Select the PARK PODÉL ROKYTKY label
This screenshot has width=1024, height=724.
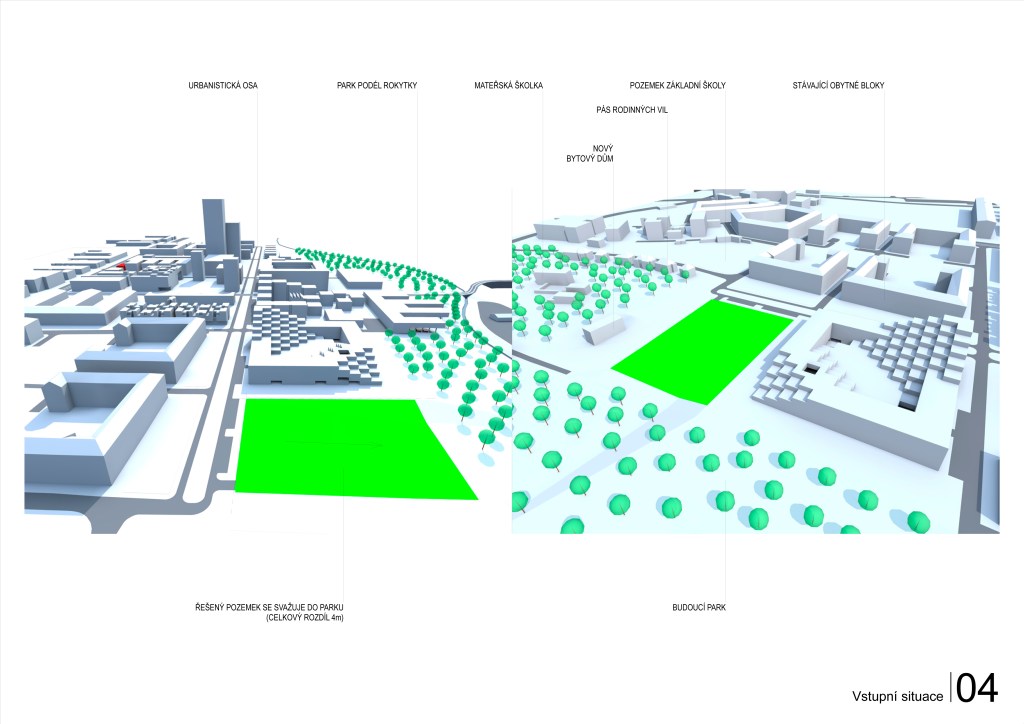(x=377, y=86)
